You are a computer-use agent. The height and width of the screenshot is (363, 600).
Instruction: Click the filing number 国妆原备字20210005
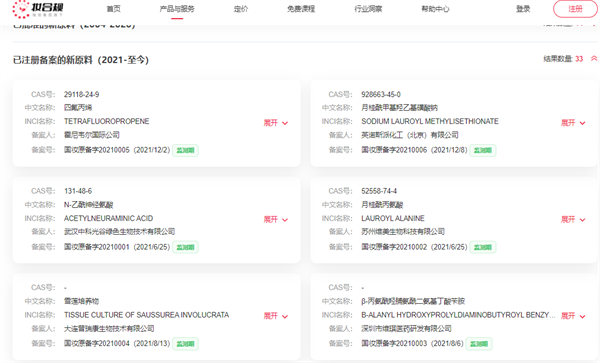(x=96, y=150)
